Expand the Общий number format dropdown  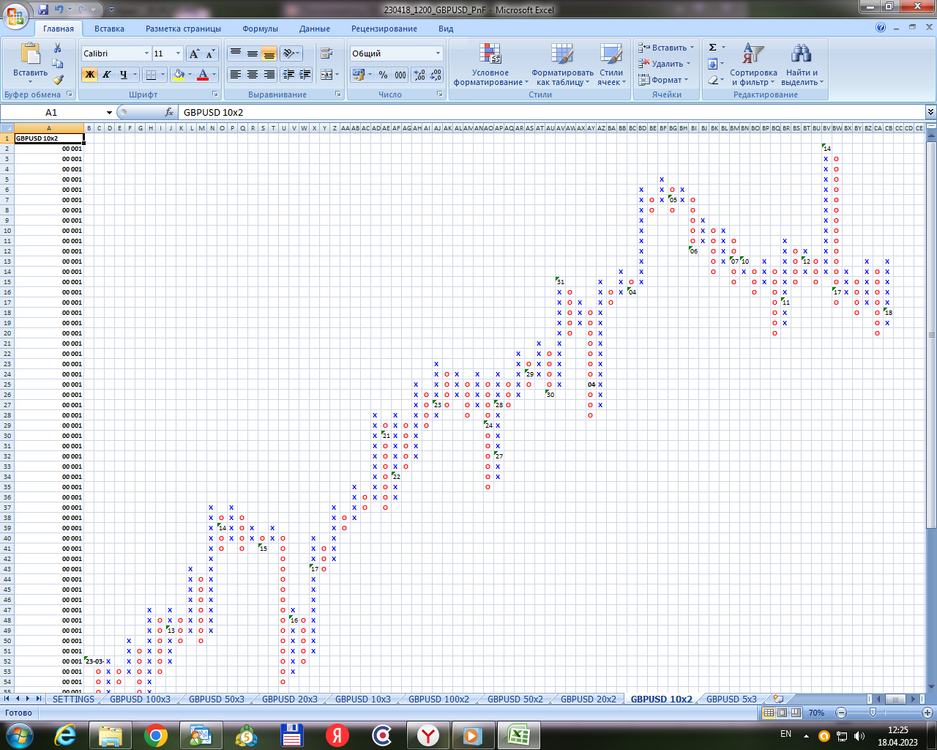438,54
